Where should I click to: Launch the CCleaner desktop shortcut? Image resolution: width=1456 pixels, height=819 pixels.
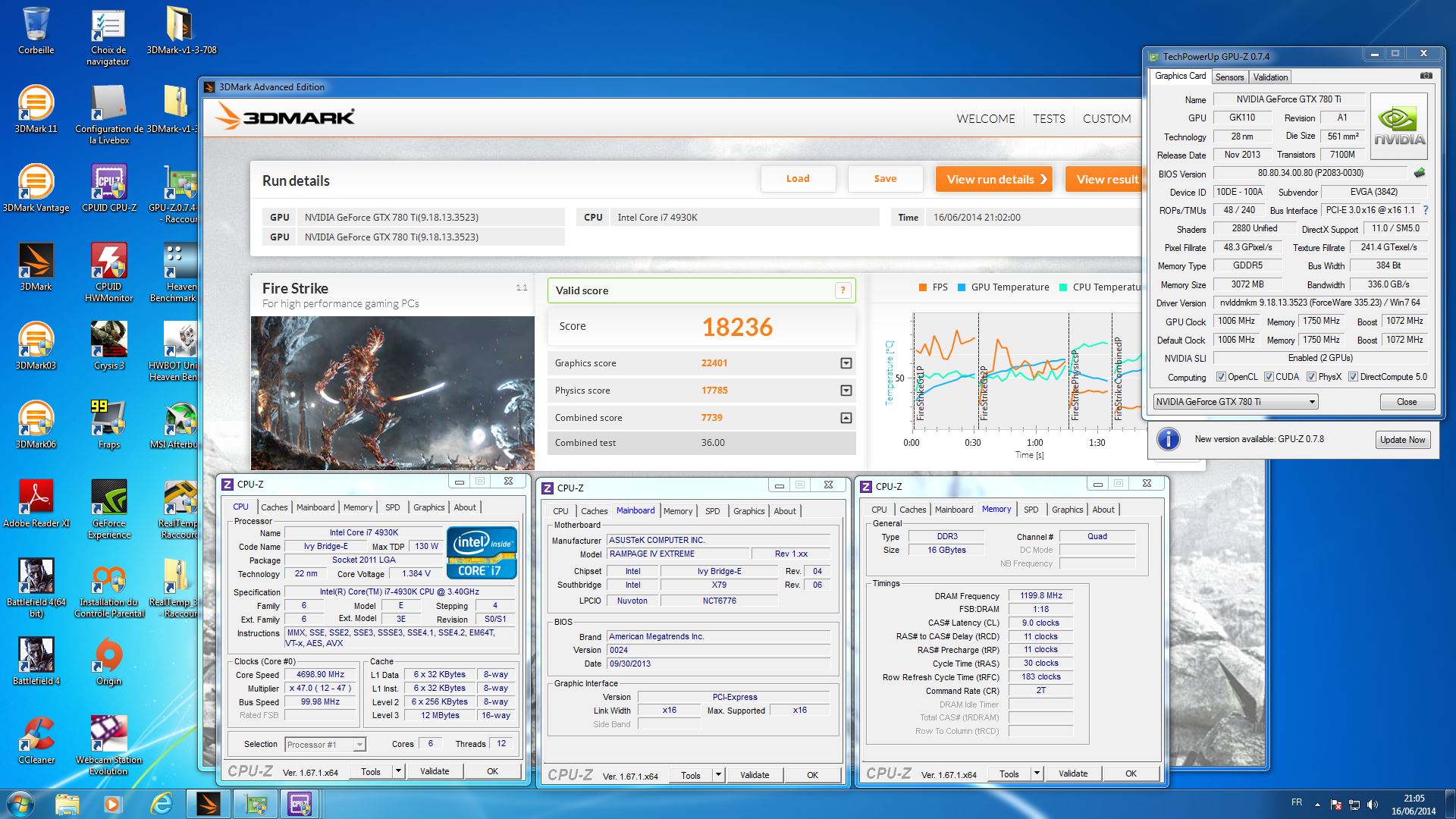point(36,740)
